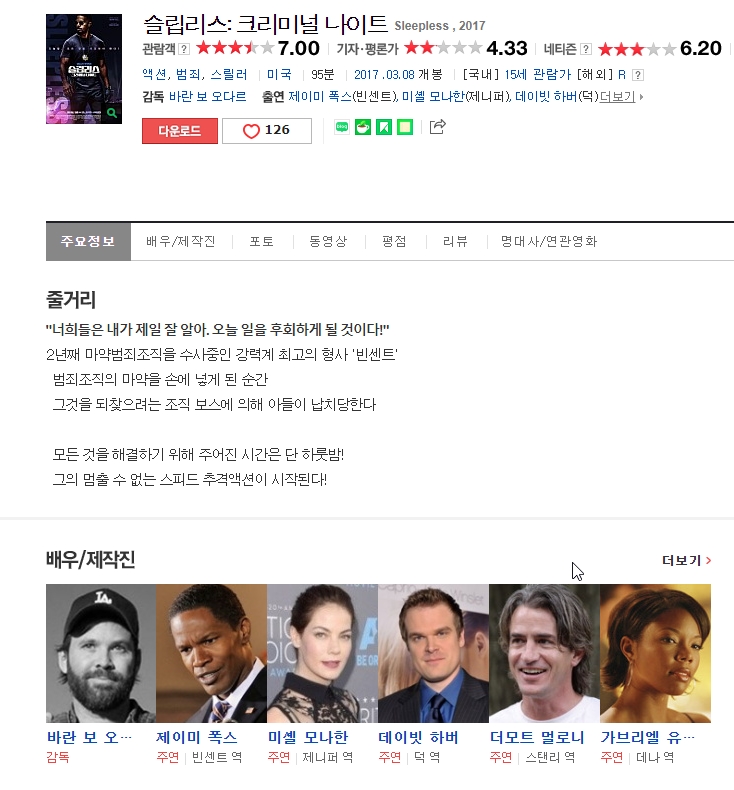Select the 명대사/연관영화 tab
734x790 pixels.
pos(549,241)
